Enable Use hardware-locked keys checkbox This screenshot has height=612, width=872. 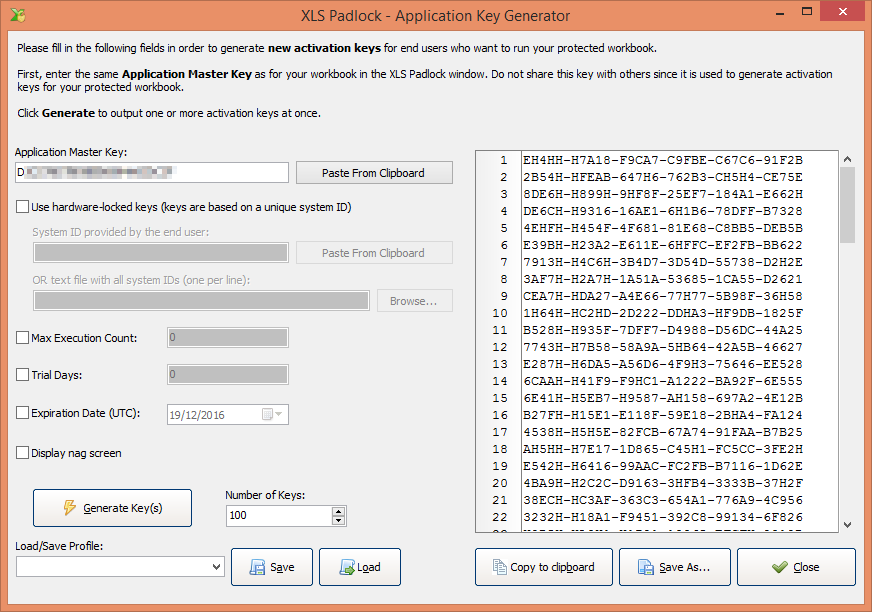click(x=23, y=208)
